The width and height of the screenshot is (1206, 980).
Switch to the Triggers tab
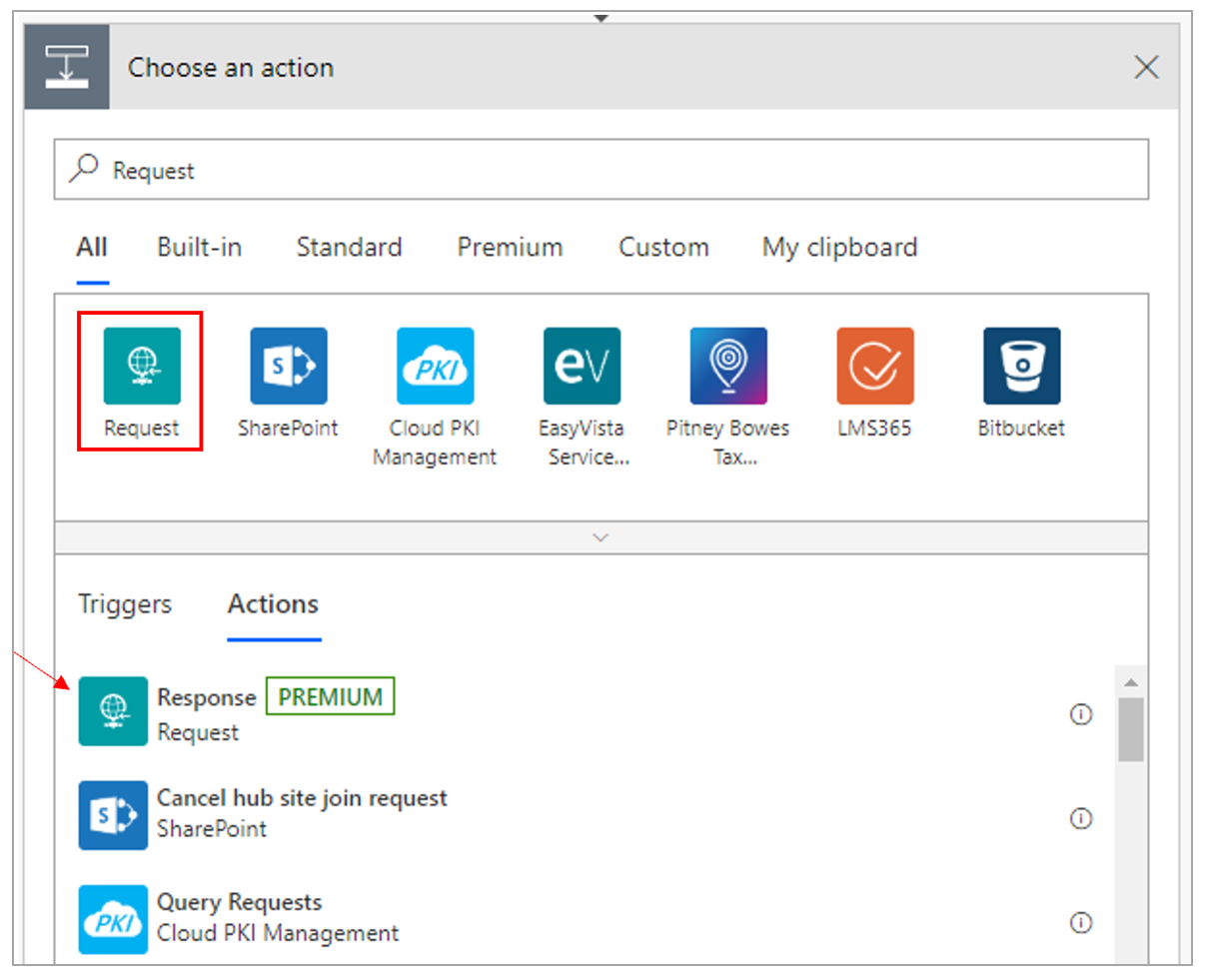click(x=125, y=604)
